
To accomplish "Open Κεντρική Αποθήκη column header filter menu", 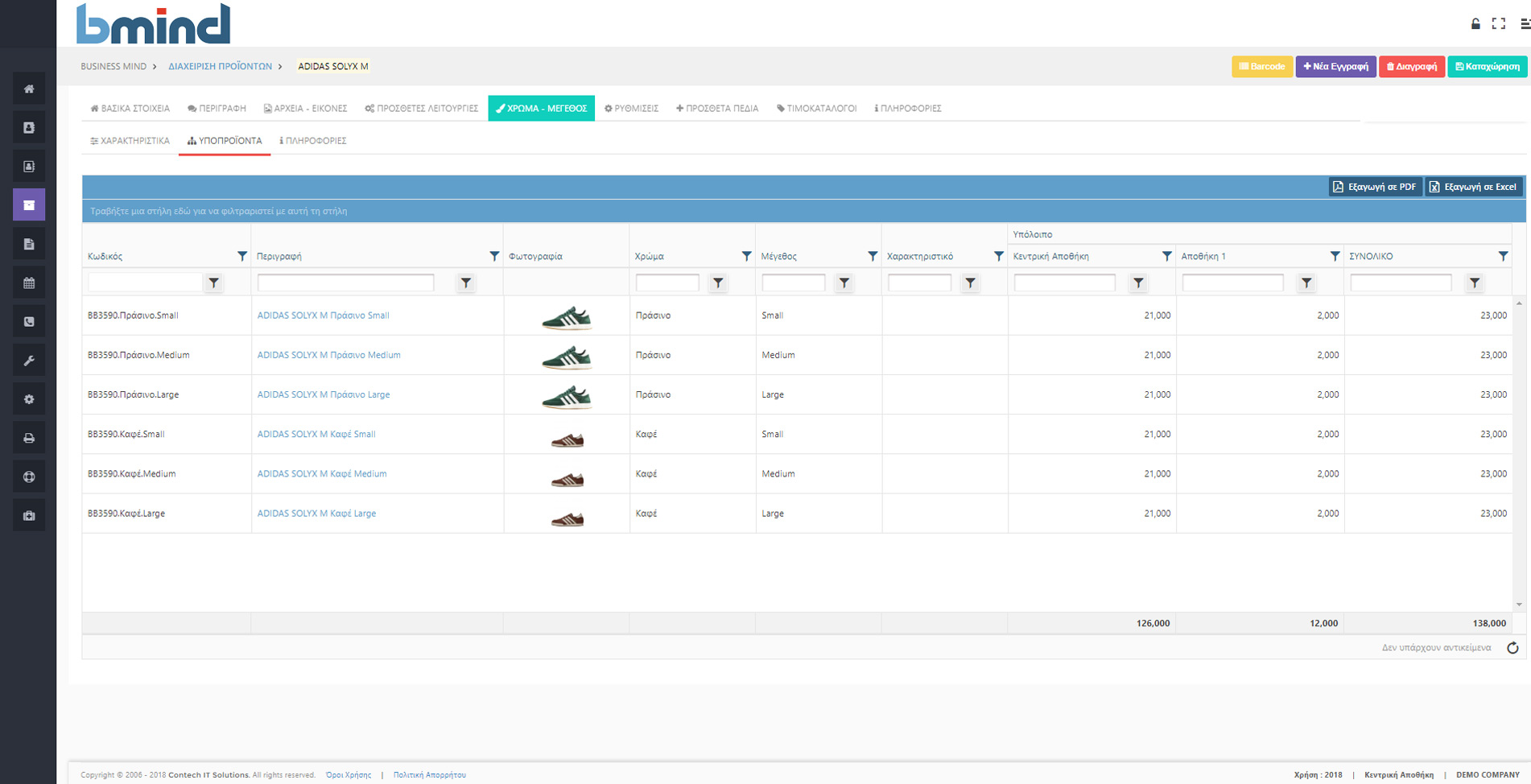I will click(x=1166, y=256).
